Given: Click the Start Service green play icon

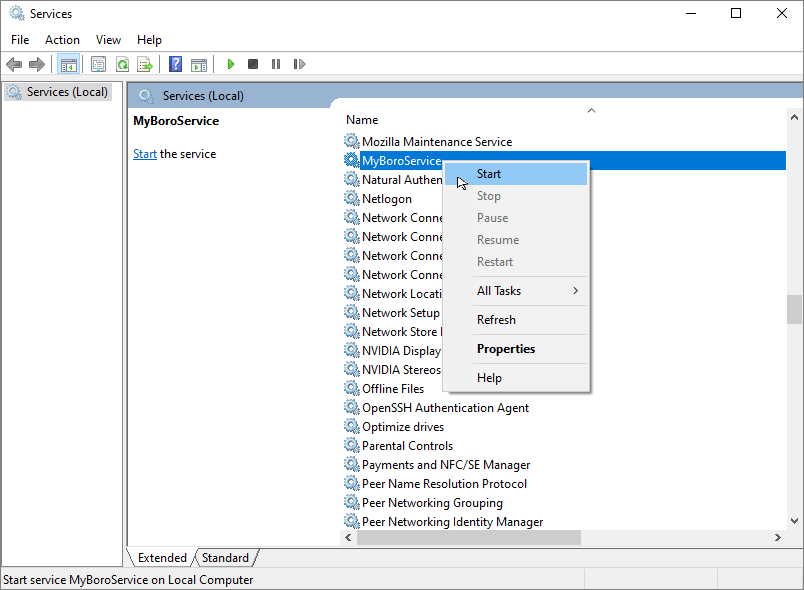Looking at the screenshot, I should [230, 64].
